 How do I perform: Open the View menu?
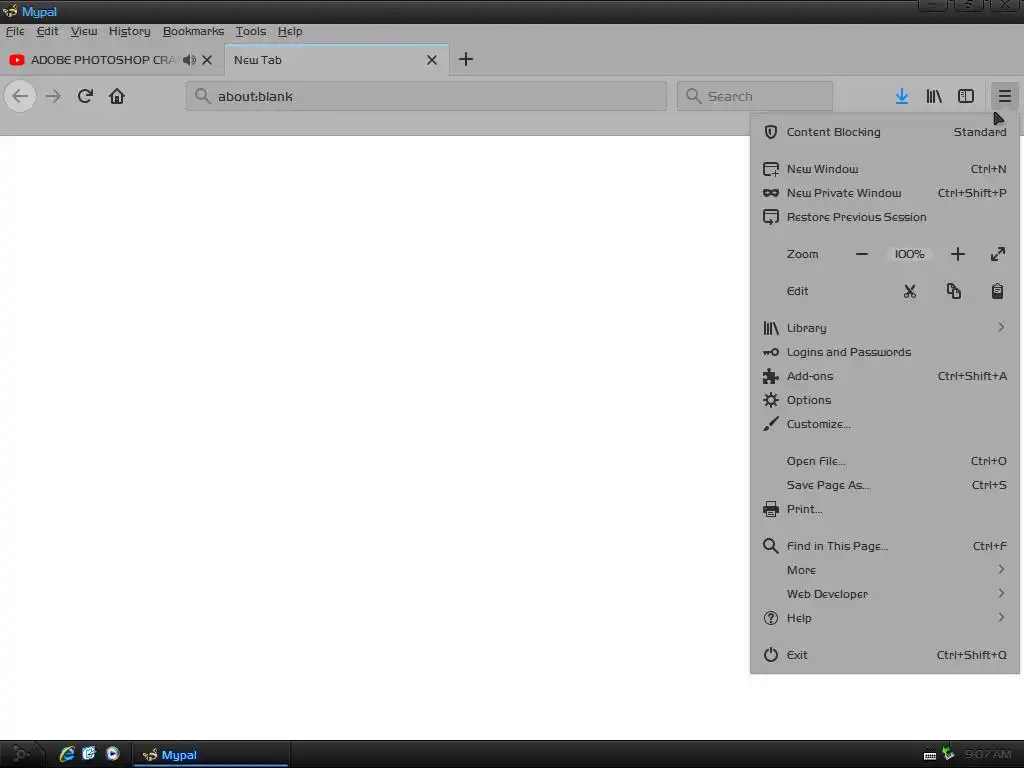coord(84,31)
